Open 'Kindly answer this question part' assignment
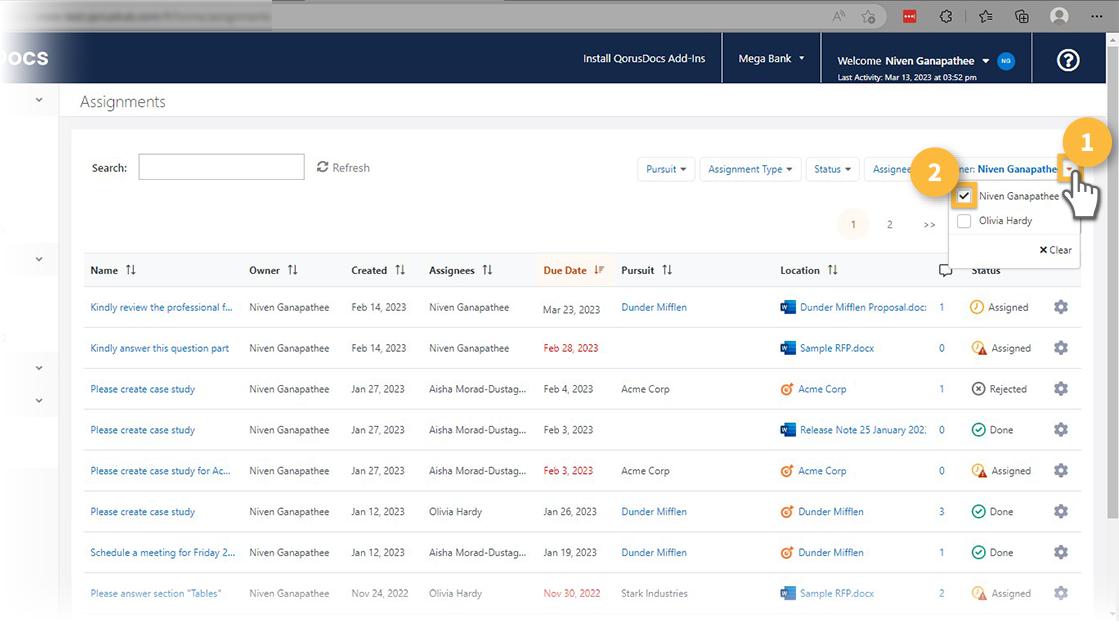Viewport: 1119px width, 624px height. click(159, 348)
